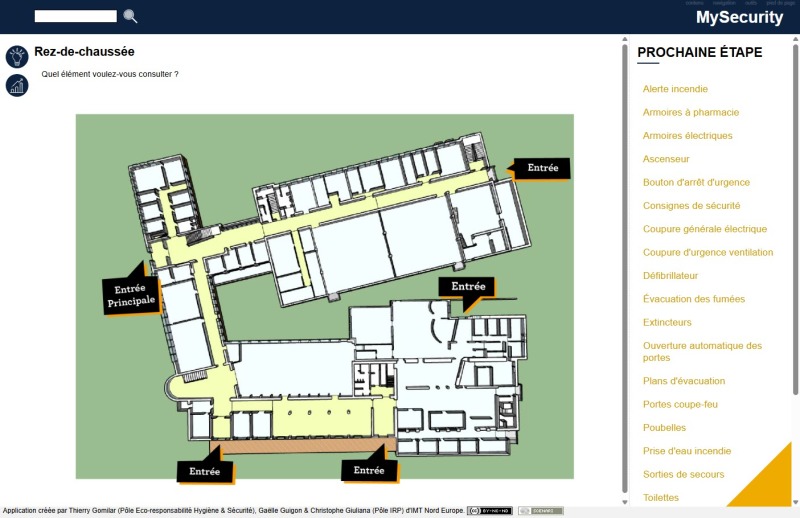The image size is (800, 518).
Task: Click the MySecurity title logo
Action: (x=739, y=18)
